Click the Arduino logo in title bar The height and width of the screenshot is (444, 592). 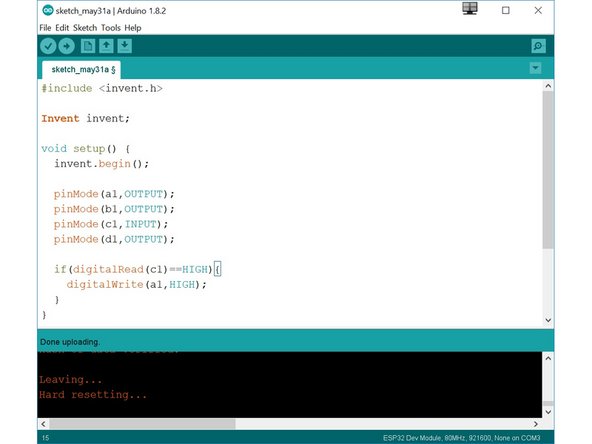[x=48, y=10]
